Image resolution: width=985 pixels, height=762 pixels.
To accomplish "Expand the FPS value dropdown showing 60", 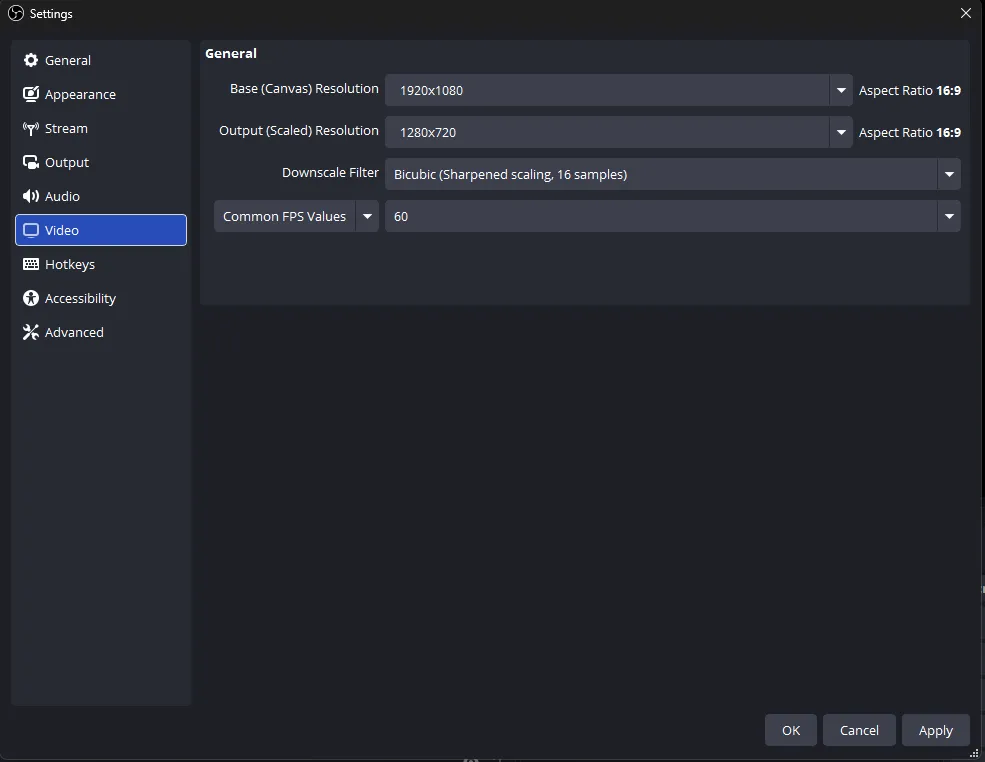I will click(948, 216).
